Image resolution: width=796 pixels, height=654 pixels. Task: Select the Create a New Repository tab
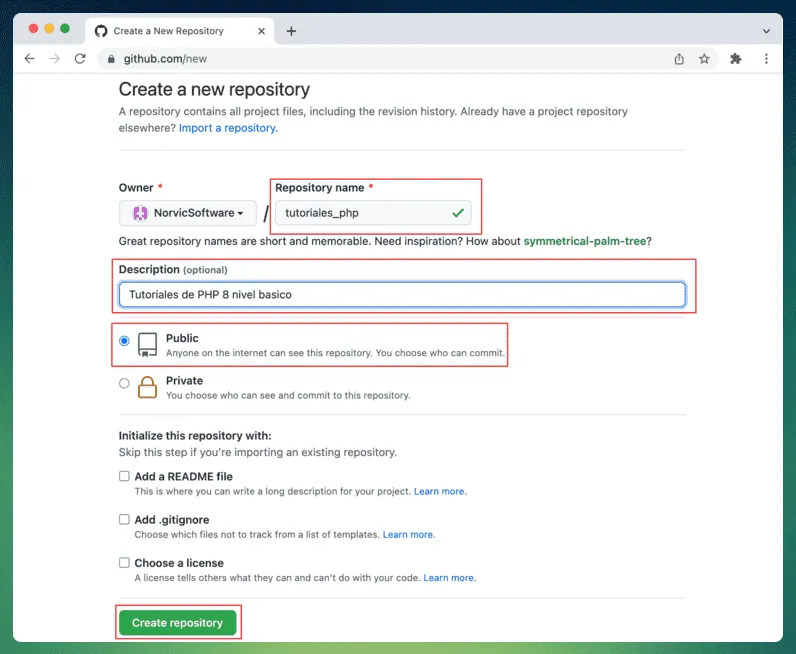[180, 31]
